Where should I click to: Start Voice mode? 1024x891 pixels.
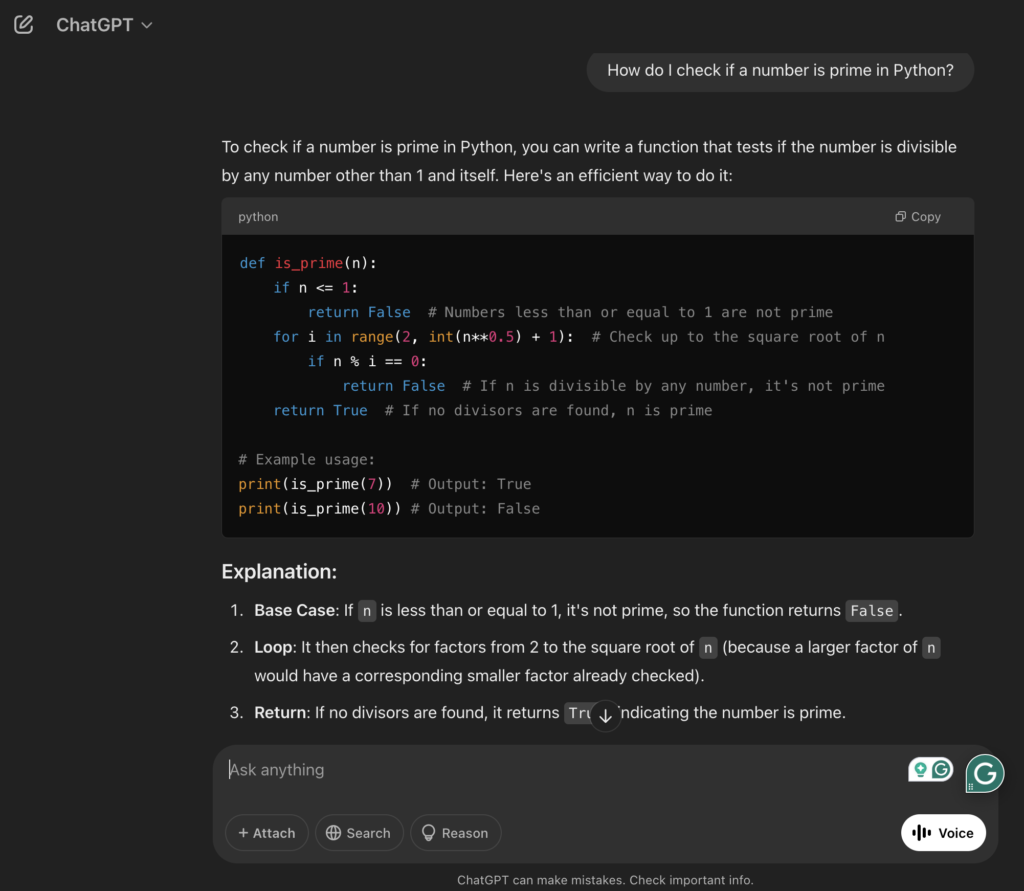[943, 833]
